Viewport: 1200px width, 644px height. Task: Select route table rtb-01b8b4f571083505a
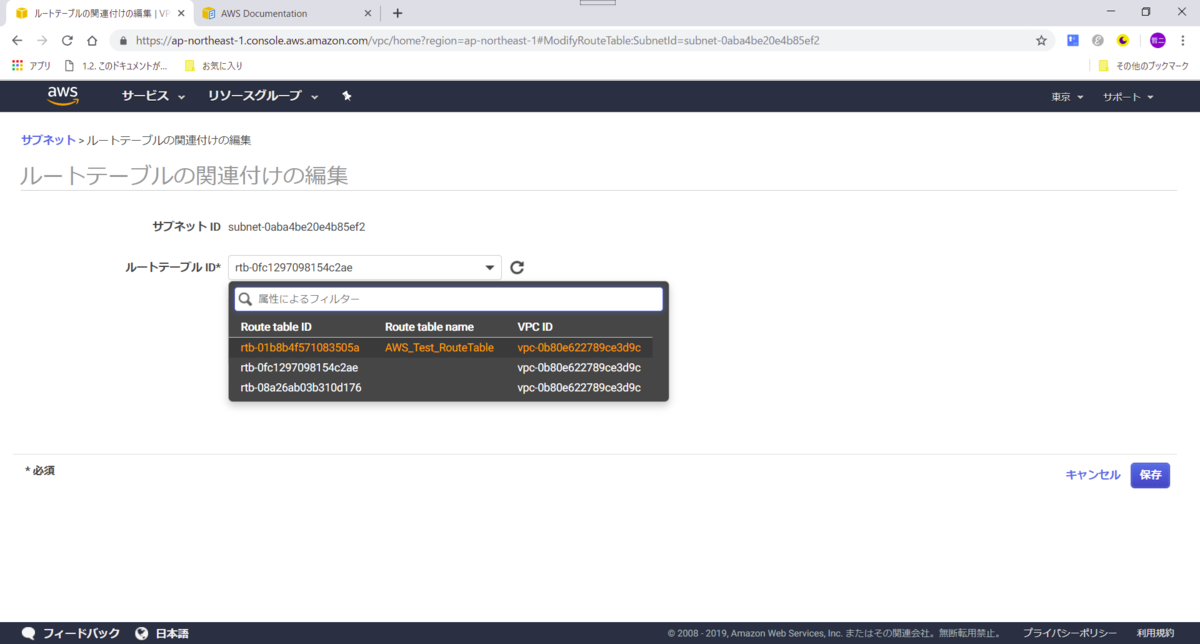441,347
